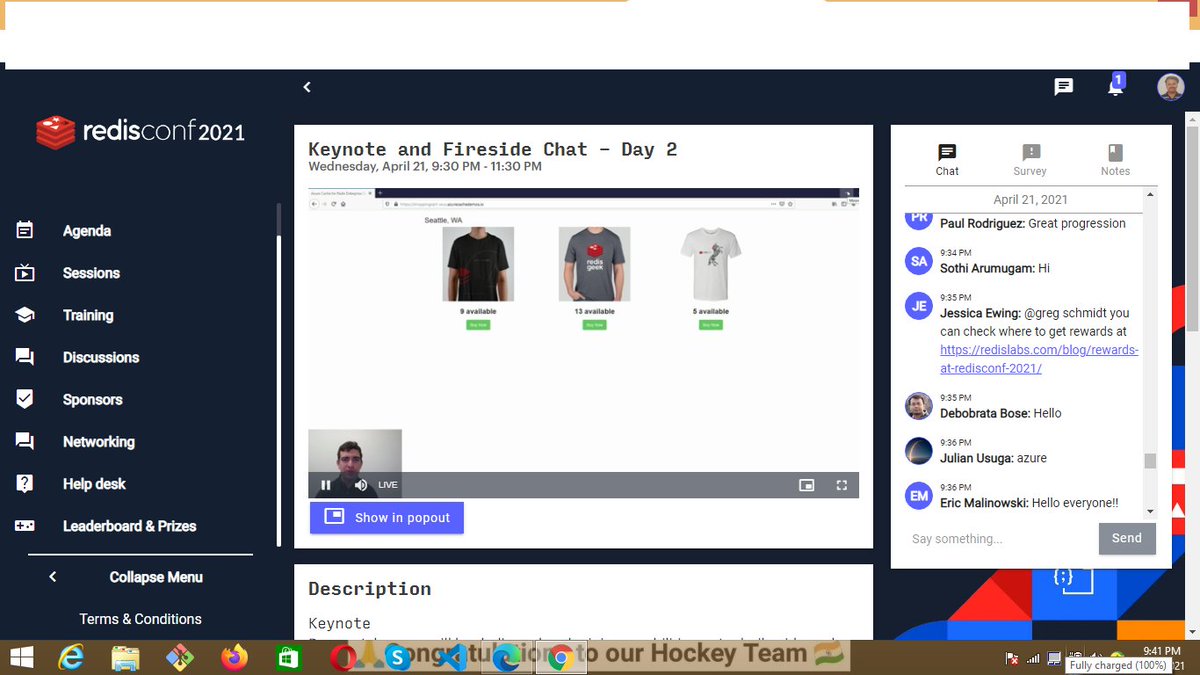
Task: Click the white t-shirt Buy Now
Action: point(711,325)
